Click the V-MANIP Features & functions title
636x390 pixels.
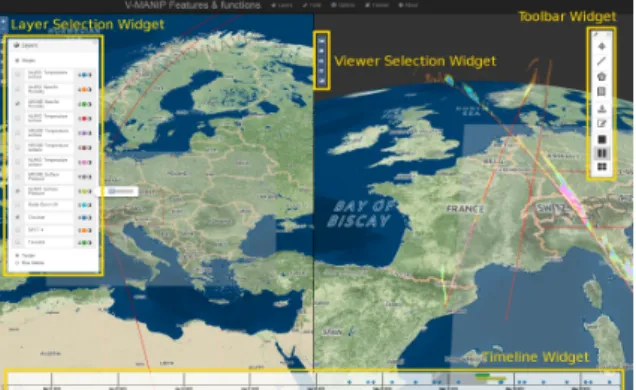coord(193,5)
